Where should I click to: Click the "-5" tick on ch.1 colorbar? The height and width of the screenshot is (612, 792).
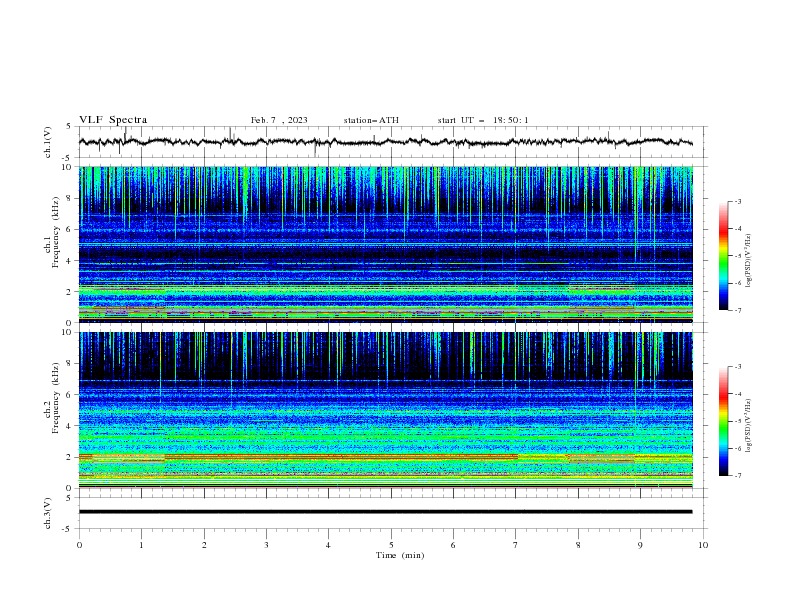(x=737, y=256)
